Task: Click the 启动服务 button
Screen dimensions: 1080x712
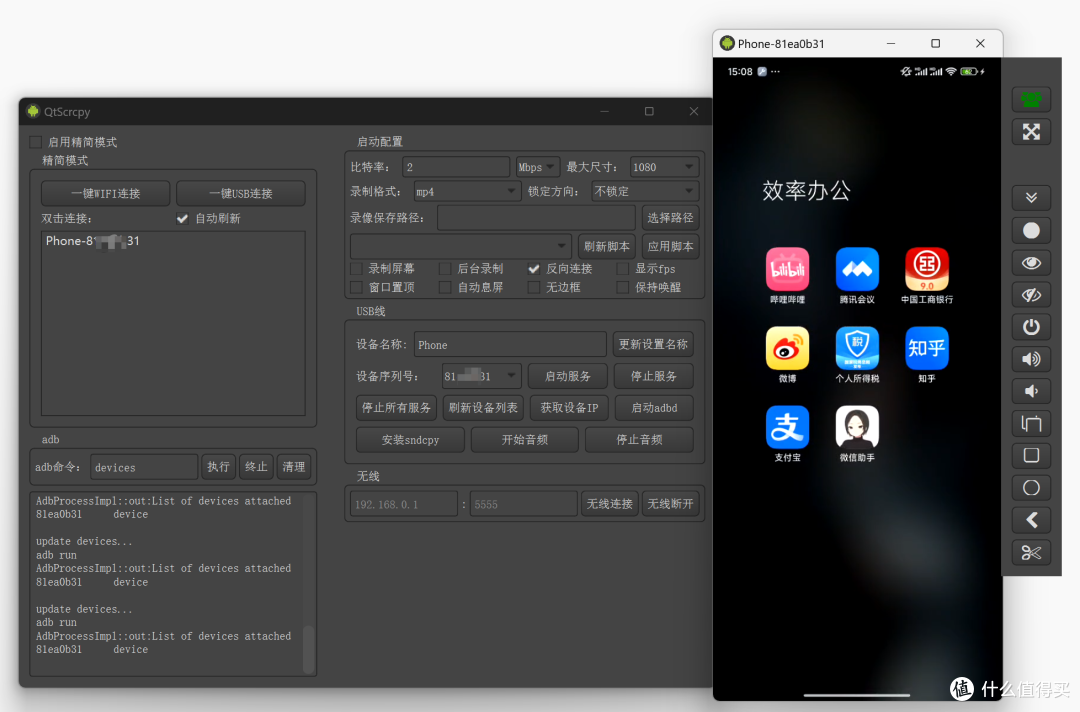Action: pos(567,377)
